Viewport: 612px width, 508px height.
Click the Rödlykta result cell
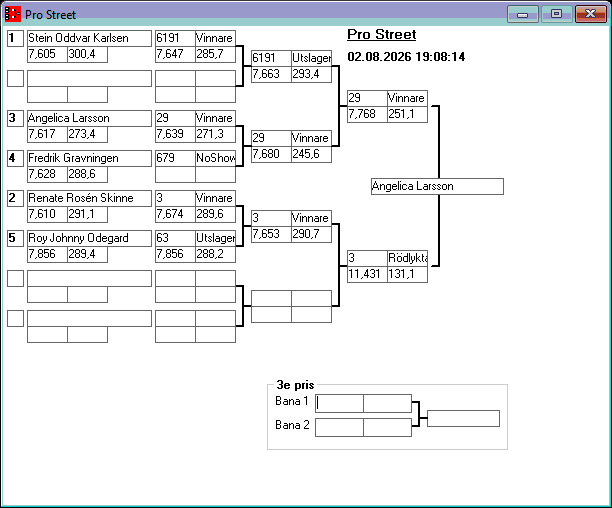click(407, 258)
